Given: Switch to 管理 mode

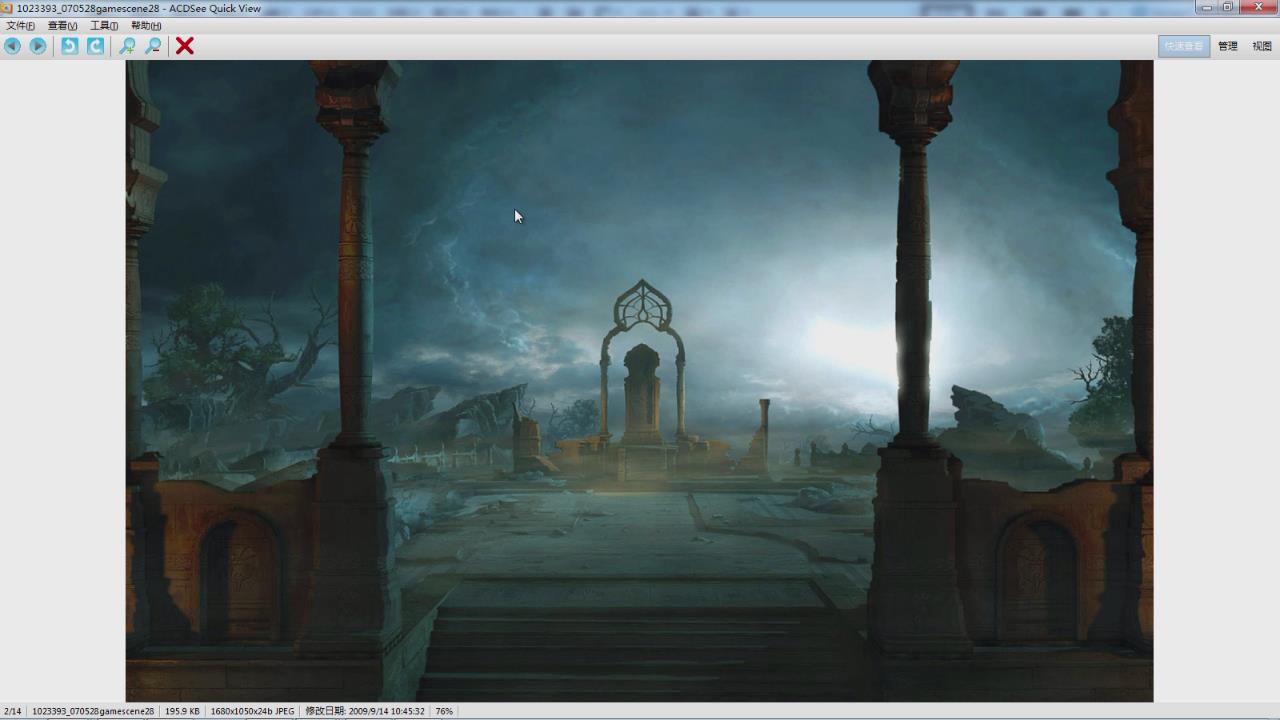Looking at the screenshot, I should tap(1228, 46).
